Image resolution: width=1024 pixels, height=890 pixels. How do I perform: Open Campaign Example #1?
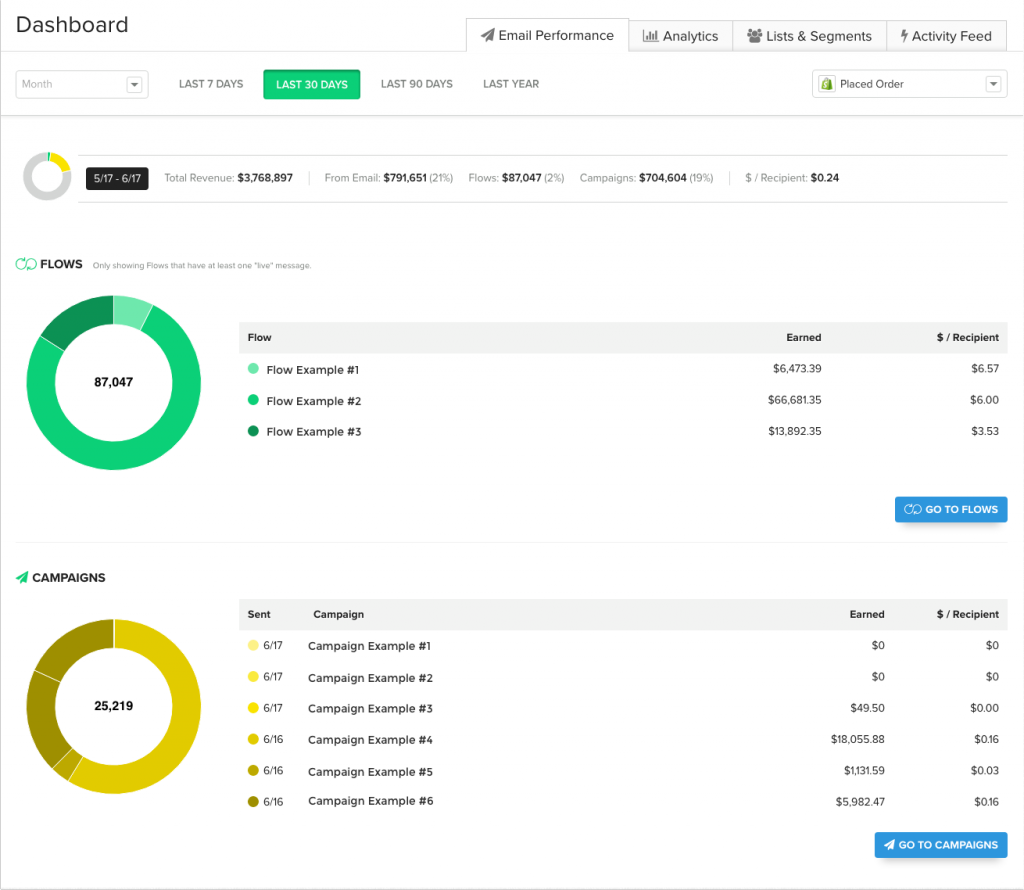pyautogui.click(x=369, y=646)
